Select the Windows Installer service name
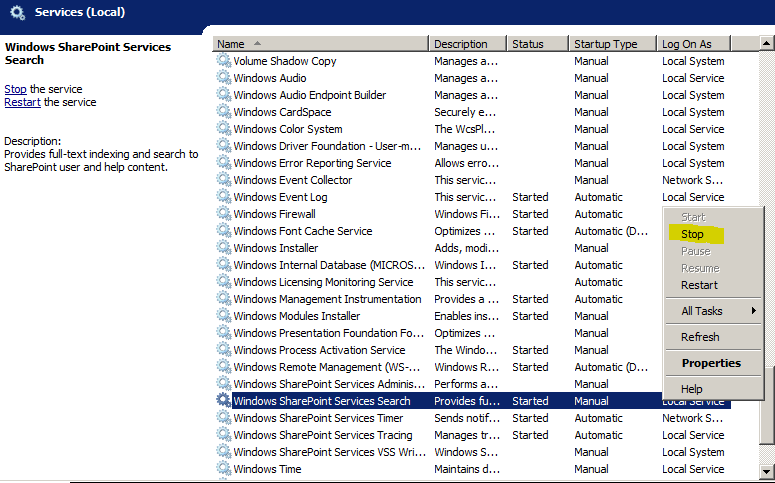775x483 pixels. [276, 248]
